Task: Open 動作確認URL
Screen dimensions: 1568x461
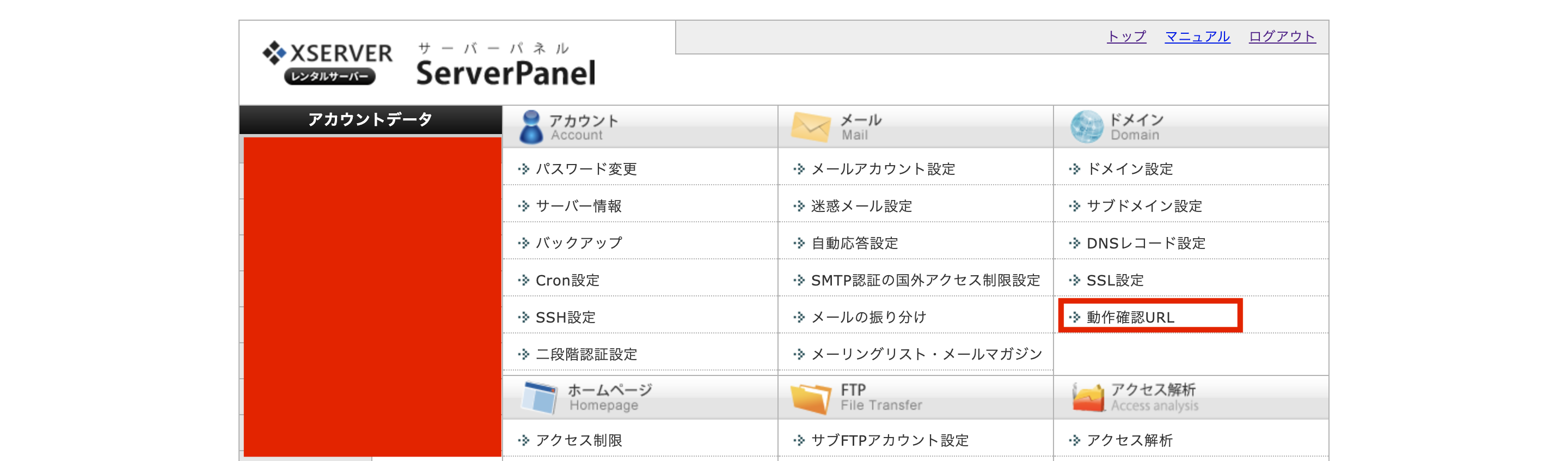Action: coord(1130,317)
